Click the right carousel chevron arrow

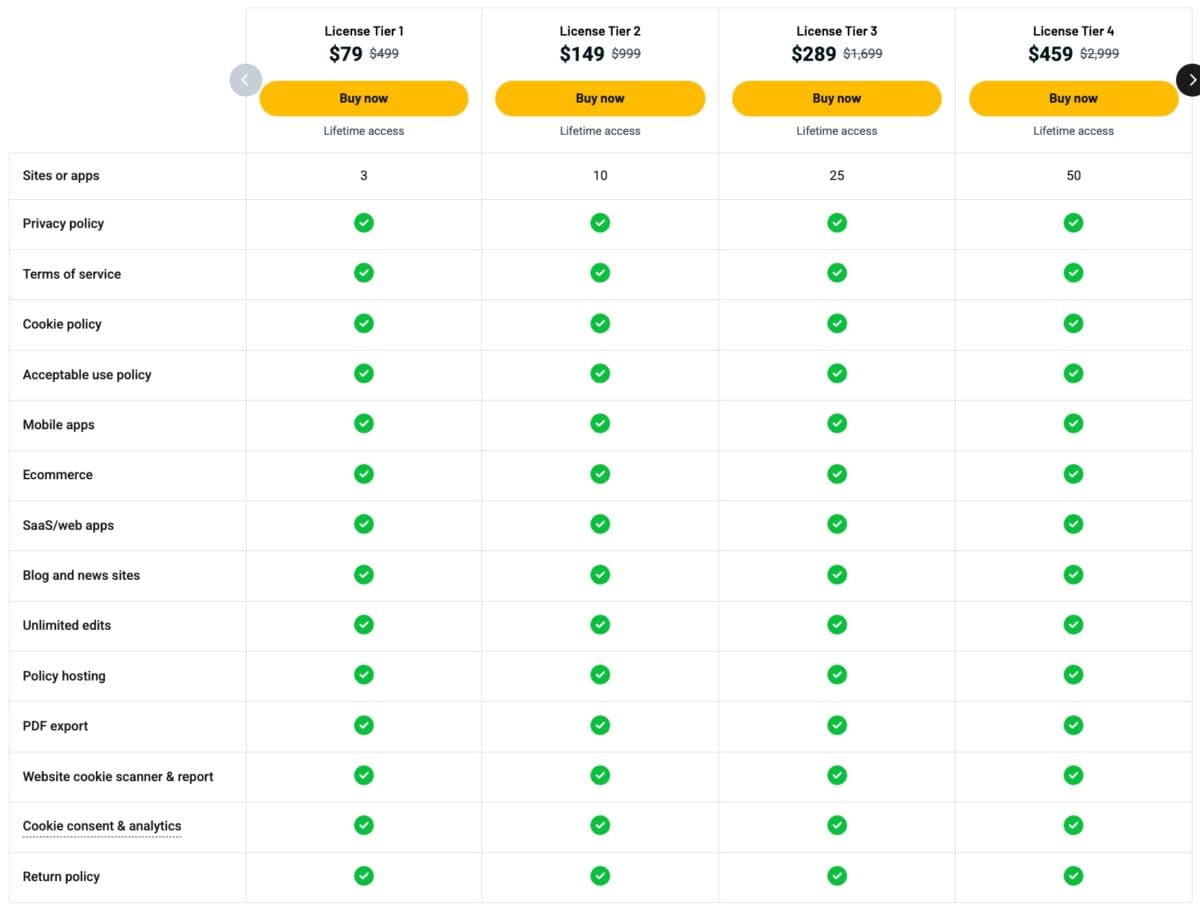point(1191,79)
